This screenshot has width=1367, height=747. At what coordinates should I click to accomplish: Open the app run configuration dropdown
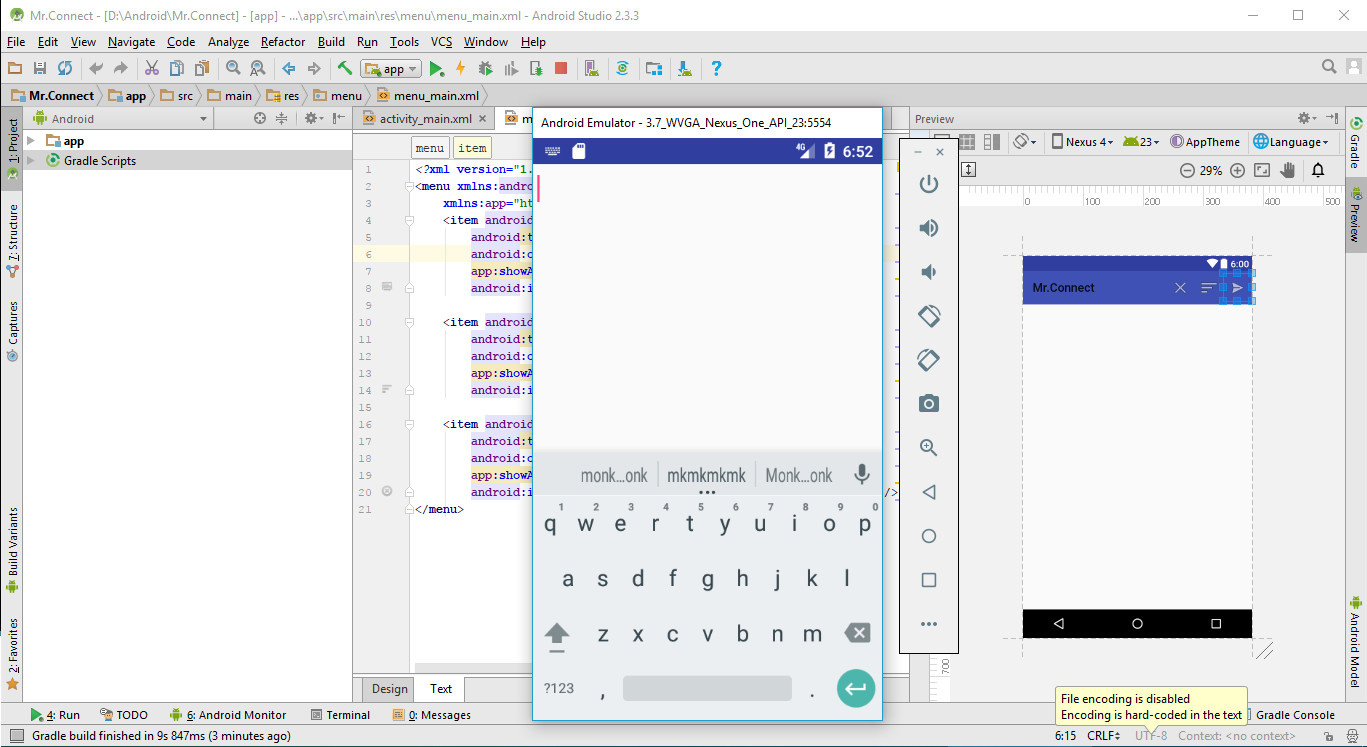[391, 69]
